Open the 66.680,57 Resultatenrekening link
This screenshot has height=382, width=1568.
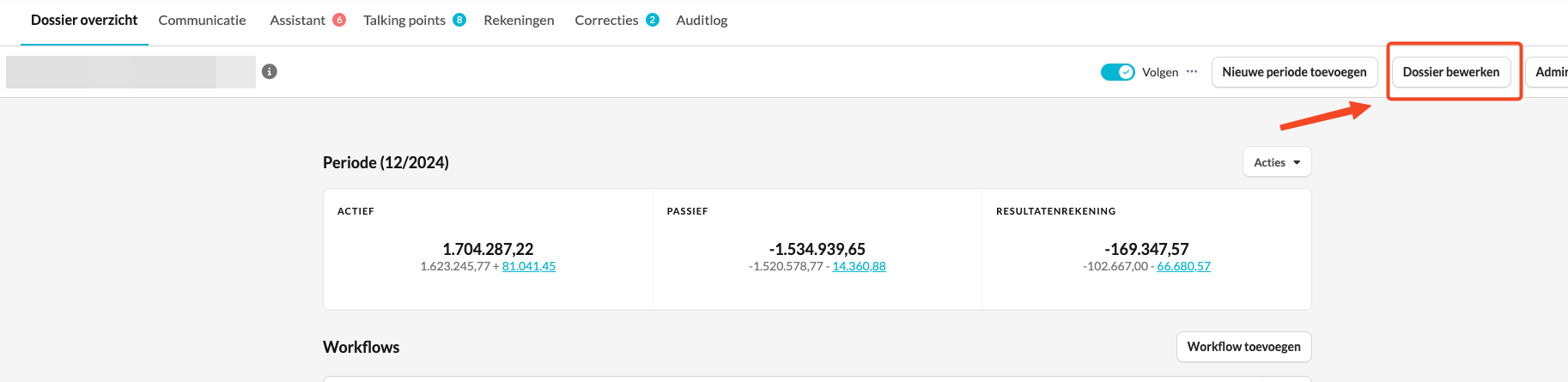pyautogui.click(x=1183, y=267)
